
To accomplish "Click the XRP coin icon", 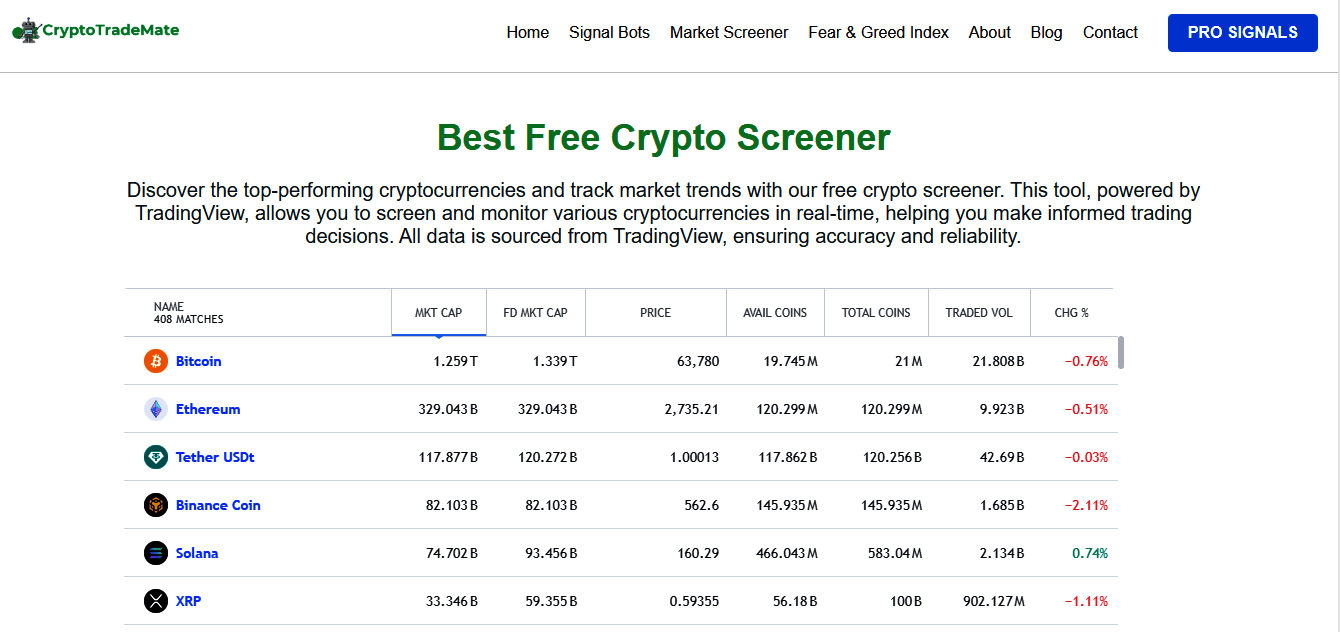I will point(155,601).
